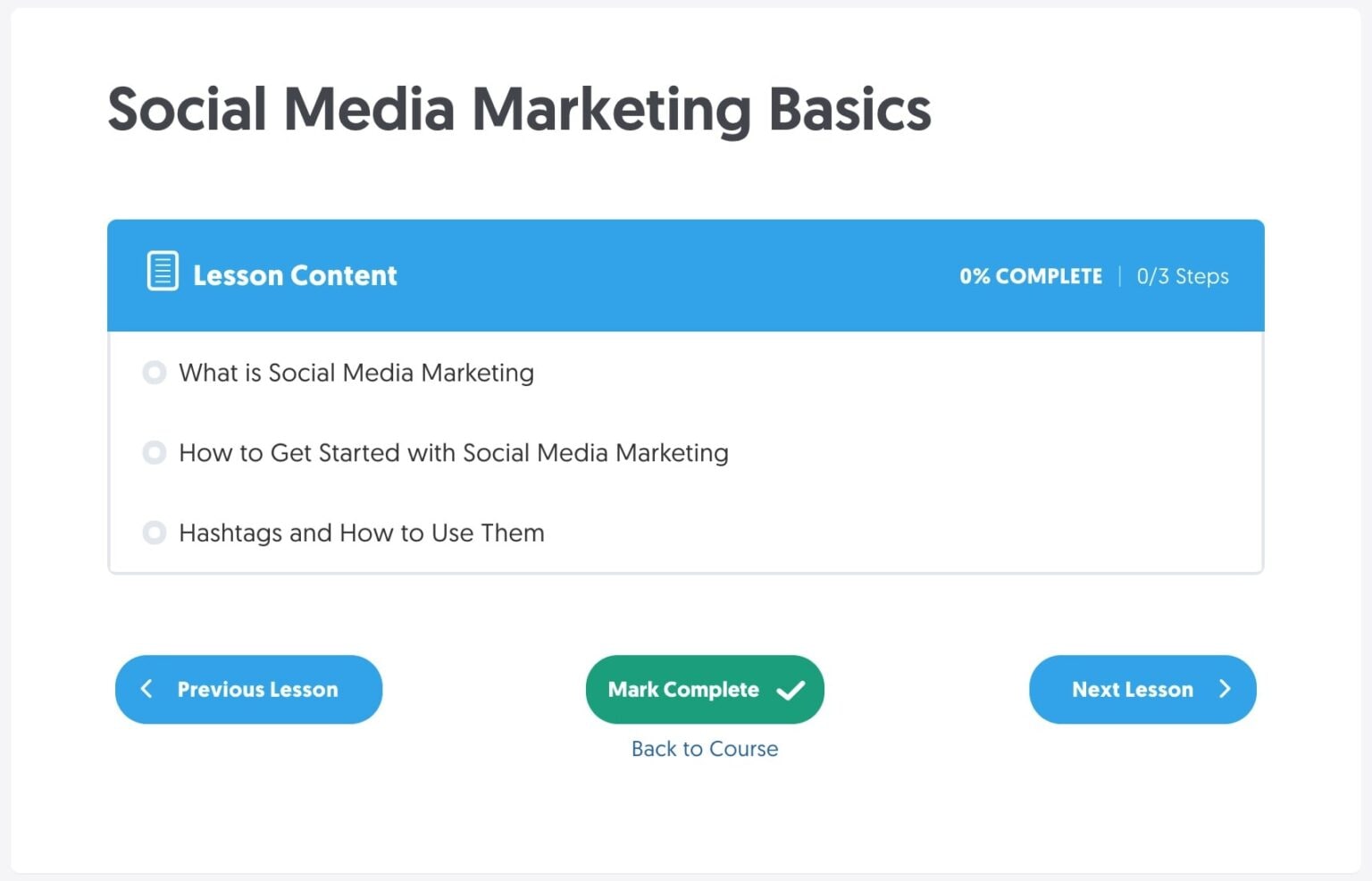
Task: Click the status circle beside What is Social Media Marketing
Action: click(x=155, y=373)
